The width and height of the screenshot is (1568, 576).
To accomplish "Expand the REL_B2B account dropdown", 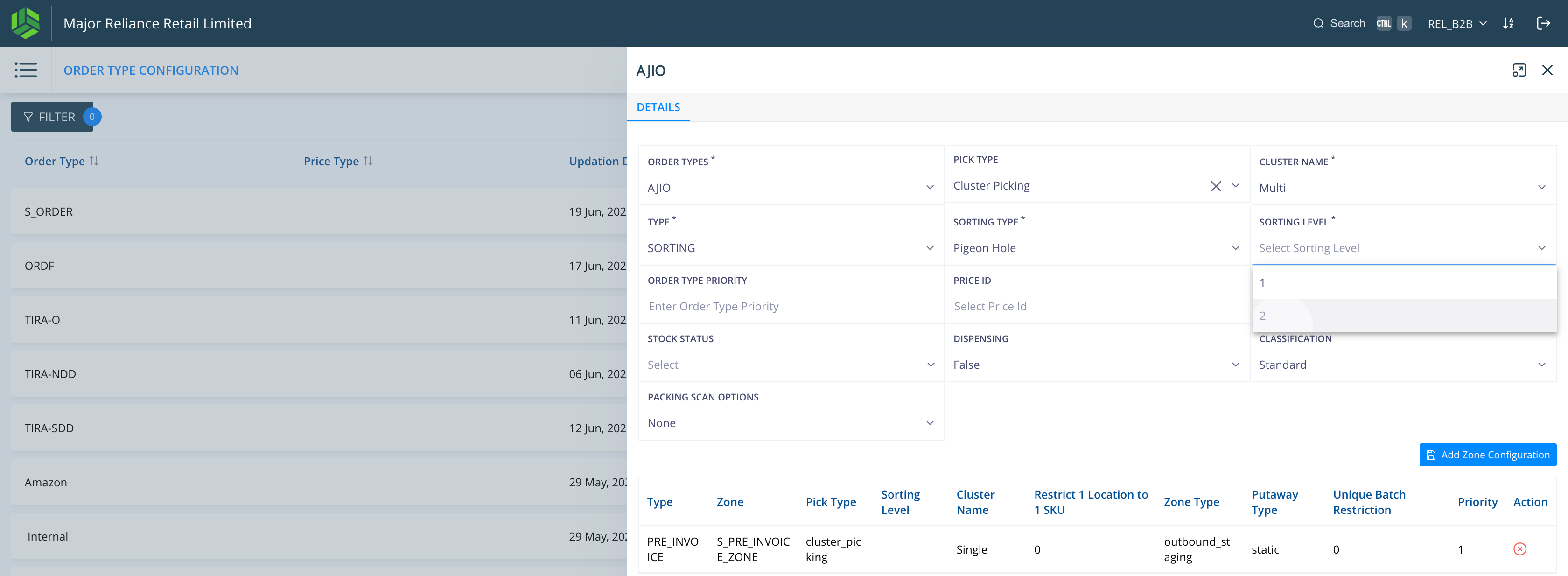I will pyautogui.click(x=1457, y=23).
